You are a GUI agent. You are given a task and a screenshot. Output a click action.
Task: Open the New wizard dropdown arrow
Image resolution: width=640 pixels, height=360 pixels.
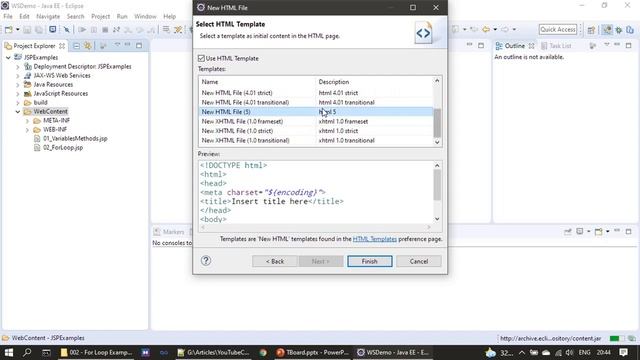[17, 29]
